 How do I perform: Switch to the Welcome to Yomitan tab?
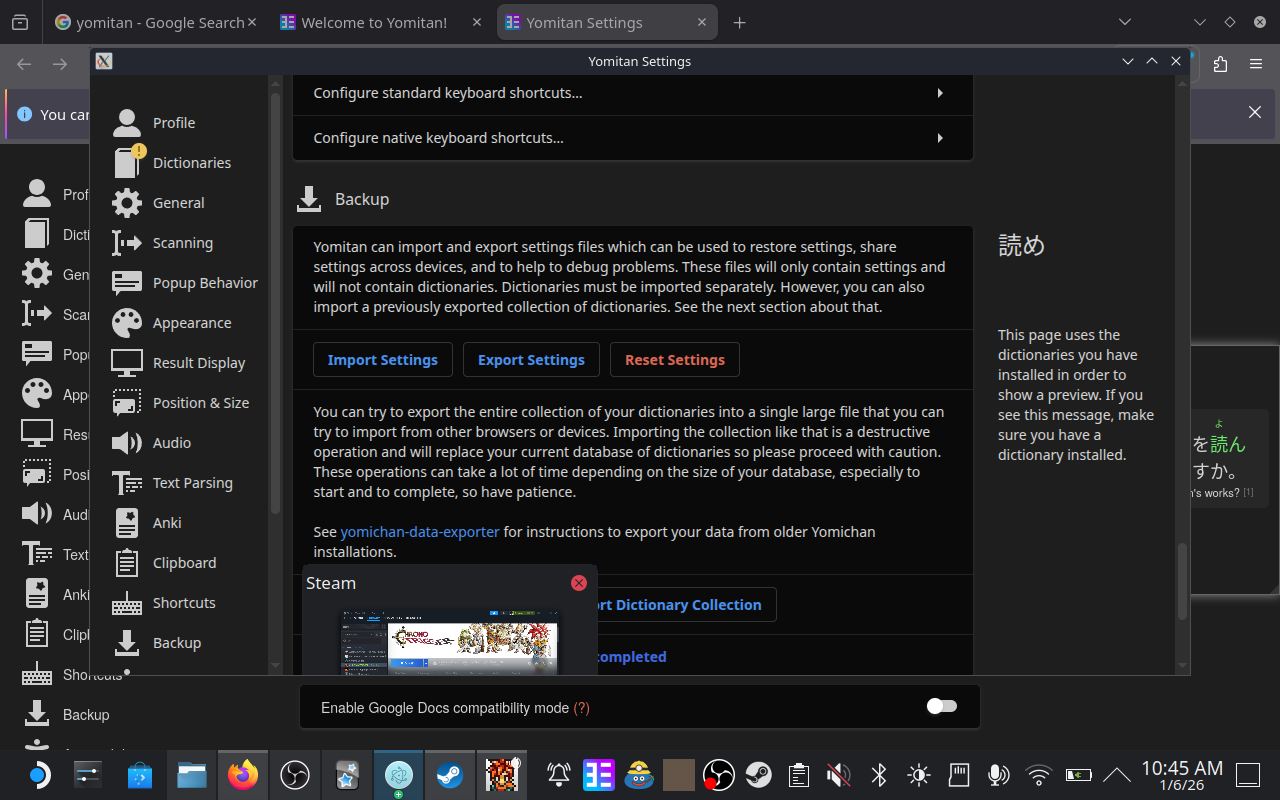(x=374, y=22)
